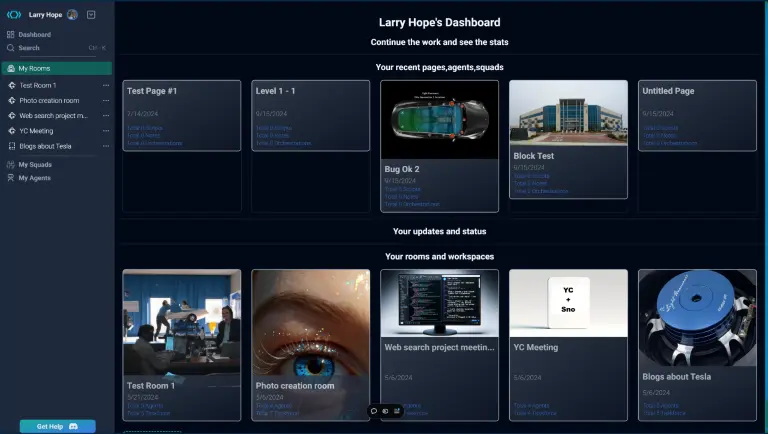Click the "Your updates and status" heading
Image resolution: width=768 pixels, height=434 pixels.
(439, 231)
